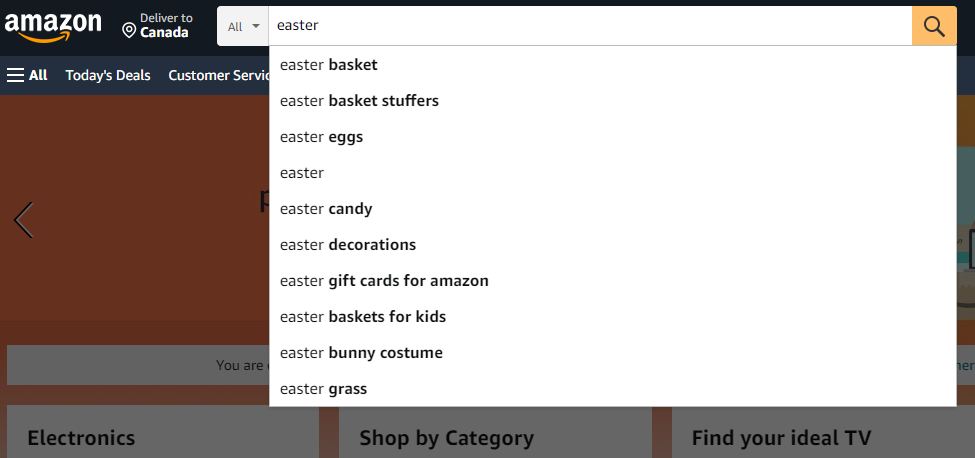This screenshot has height=458, width=975.
Task: Choose "easter baskets for kids" suggestion
Action: 612,317
